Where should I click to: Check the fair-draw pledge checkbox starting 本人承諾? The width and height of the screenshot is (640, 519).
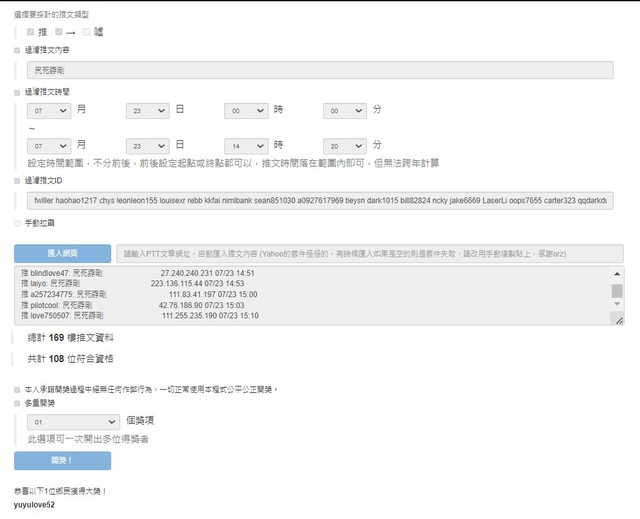pyautogui.click(x=17, y=389)
